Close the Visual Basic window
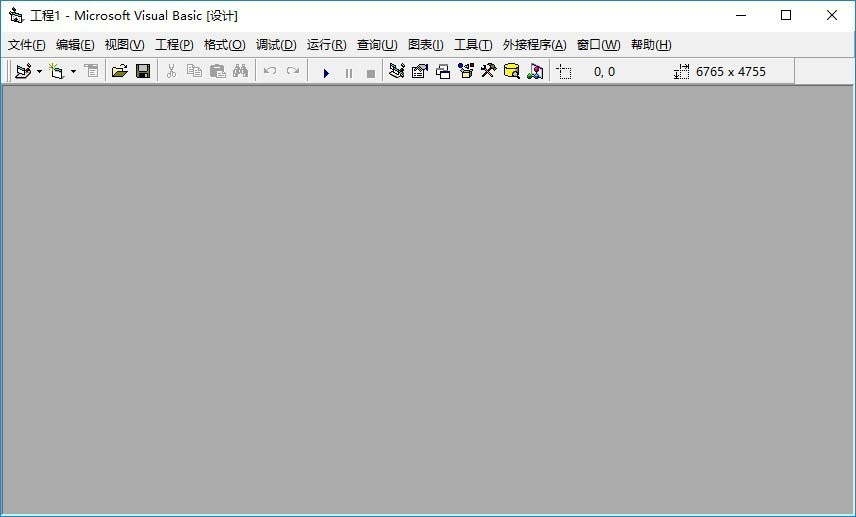856x517 pixels. pos(831,15)
